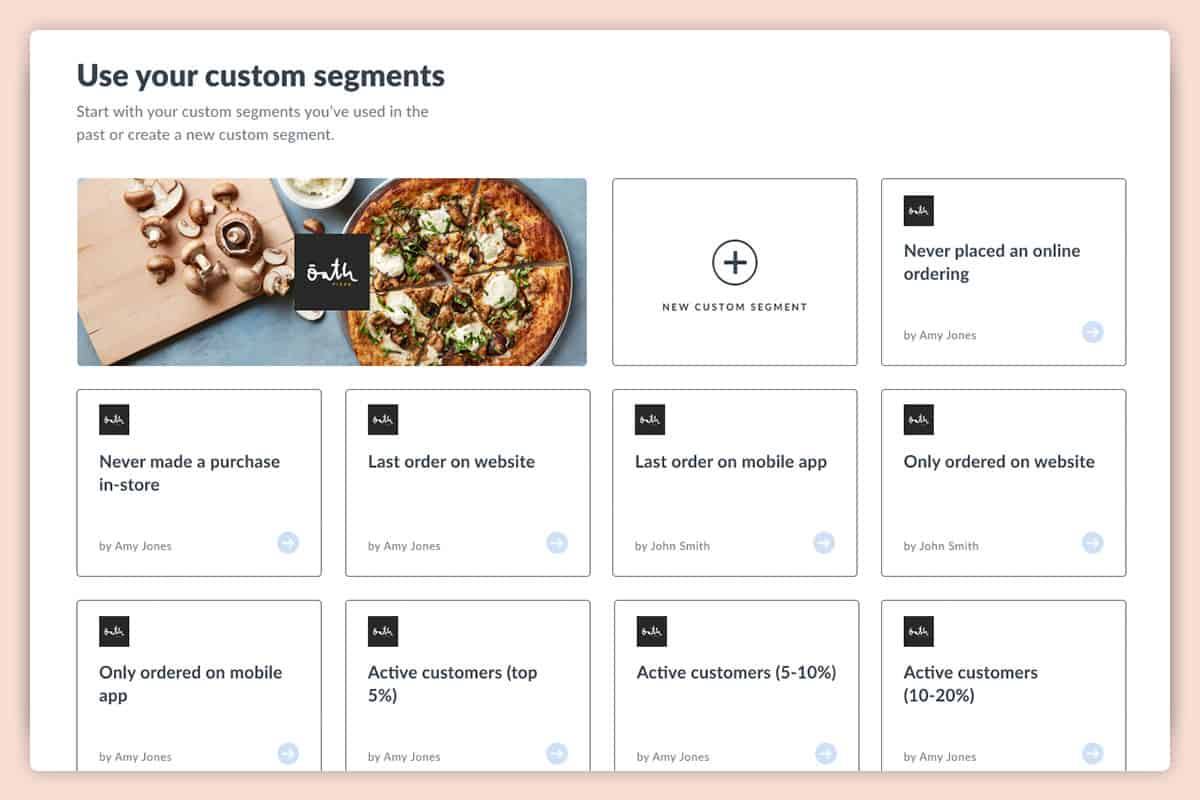
Task: Click arrow icon on 'Last order on website' card
Action: tap(557, 543)
